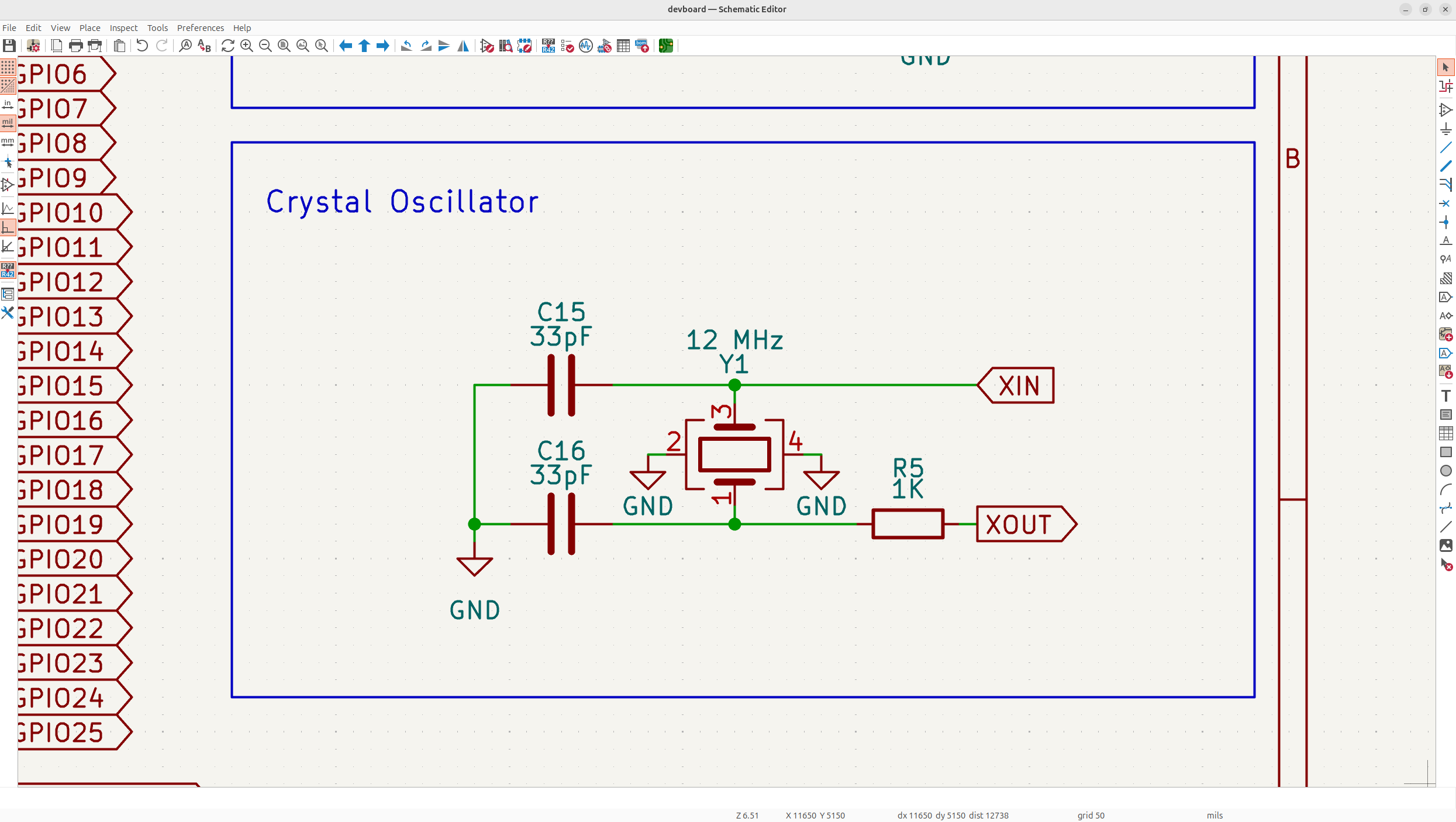Pick the Add Text tool

[x=1445, y=396]
